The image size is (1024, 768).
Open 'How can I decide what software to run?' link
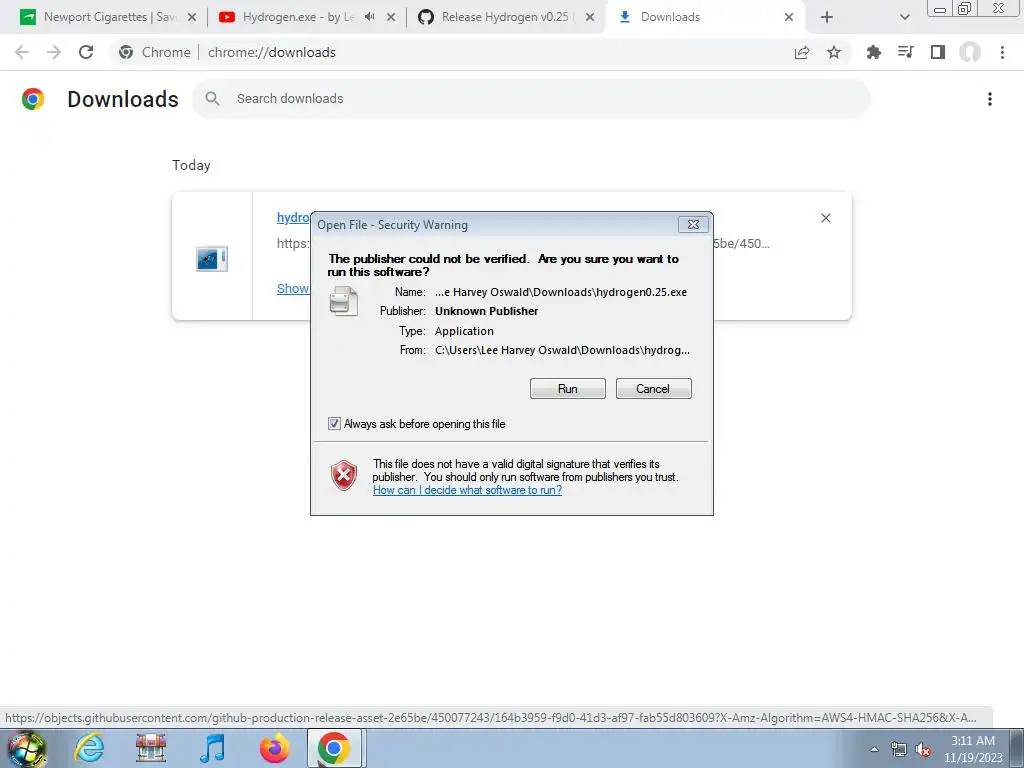[x=467, y=490]
